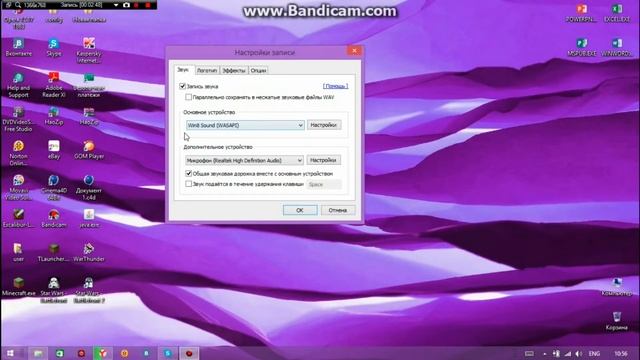640x360 pixels.
Task: Show hidden tray icons arrow
Action: tap(544, 353)
